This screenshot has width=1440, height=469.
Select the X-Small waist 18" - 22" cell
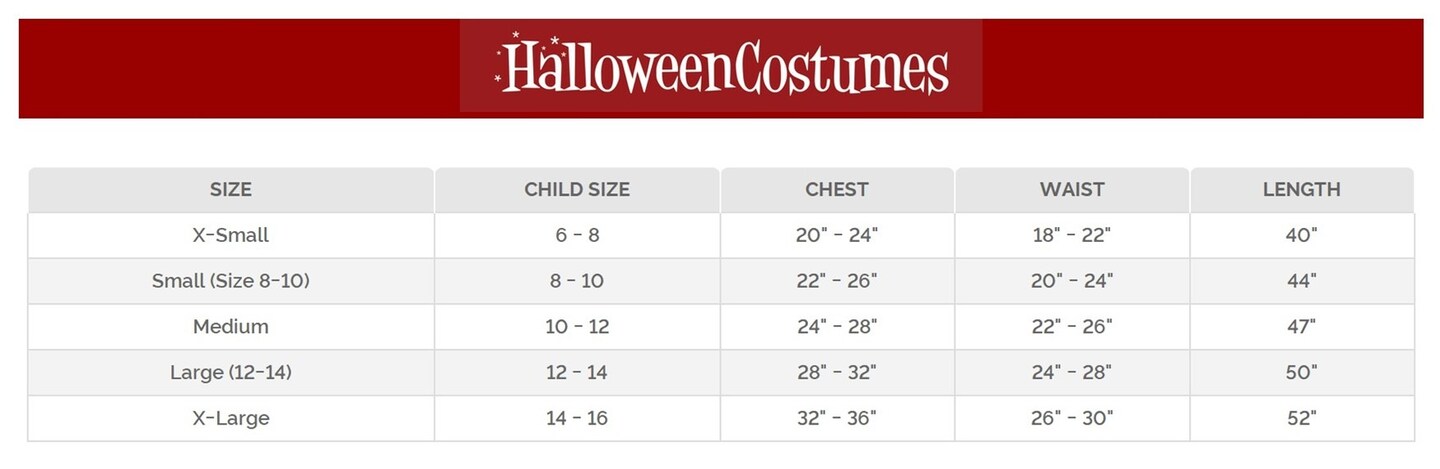pos(1072,236)
